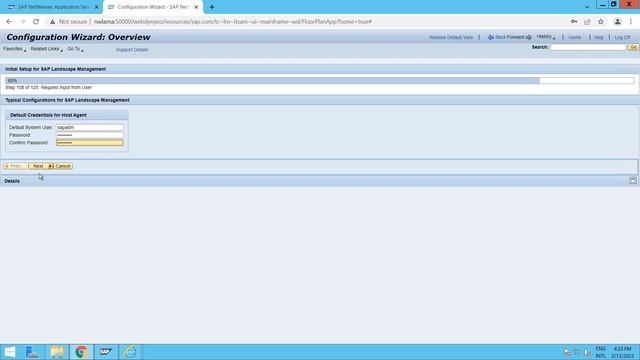640x360 pixels.
Task: Open the Chrome profile icon
Action: coord(618,22)
